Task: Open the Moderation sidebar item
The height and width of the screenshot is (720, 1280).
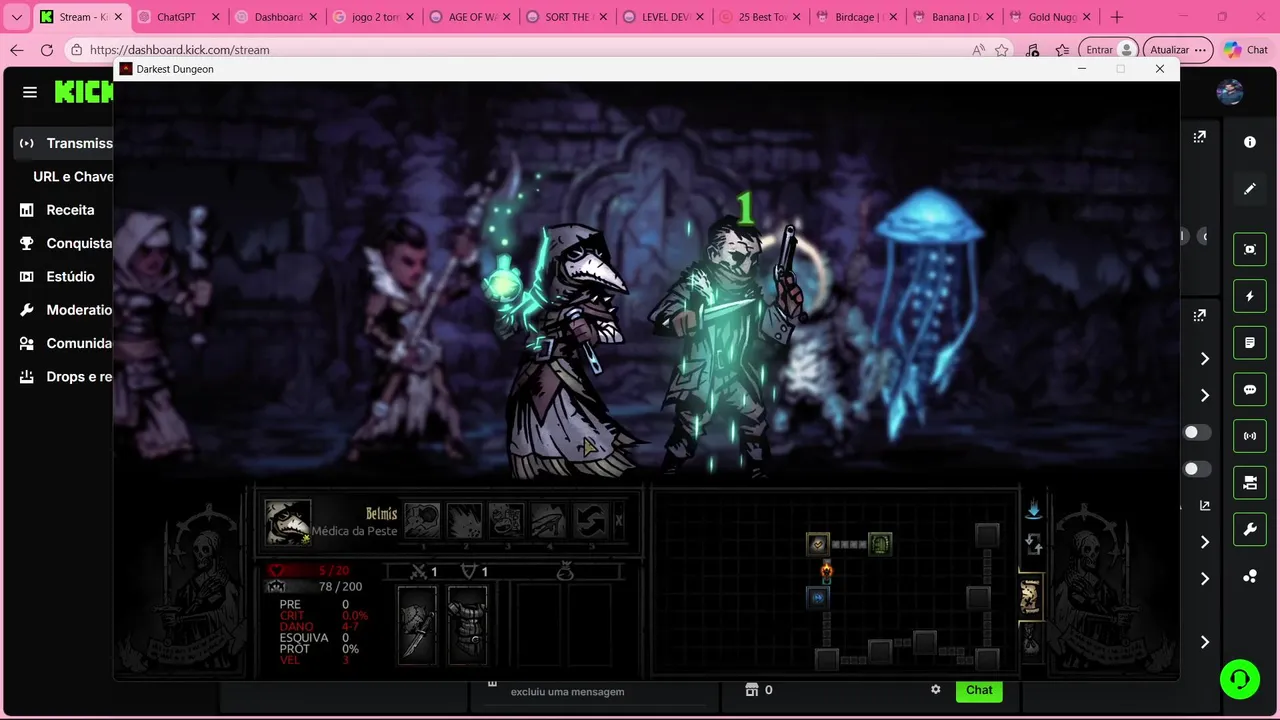Action: [x=67, y=310]
